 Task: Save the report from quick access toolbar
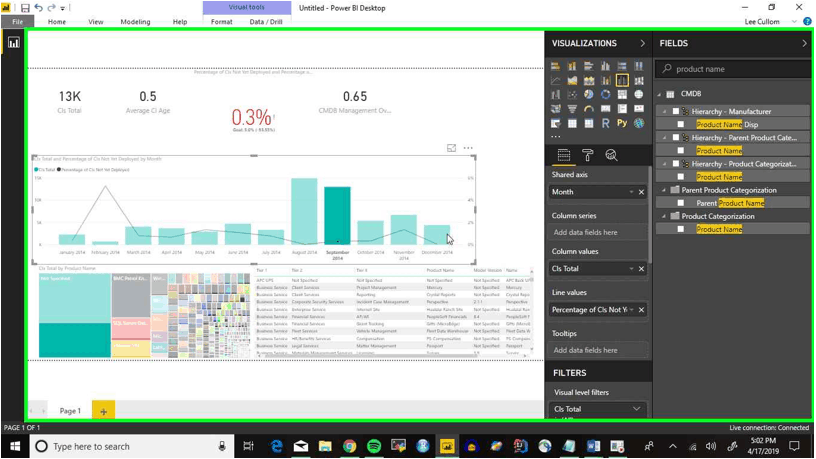25,8
